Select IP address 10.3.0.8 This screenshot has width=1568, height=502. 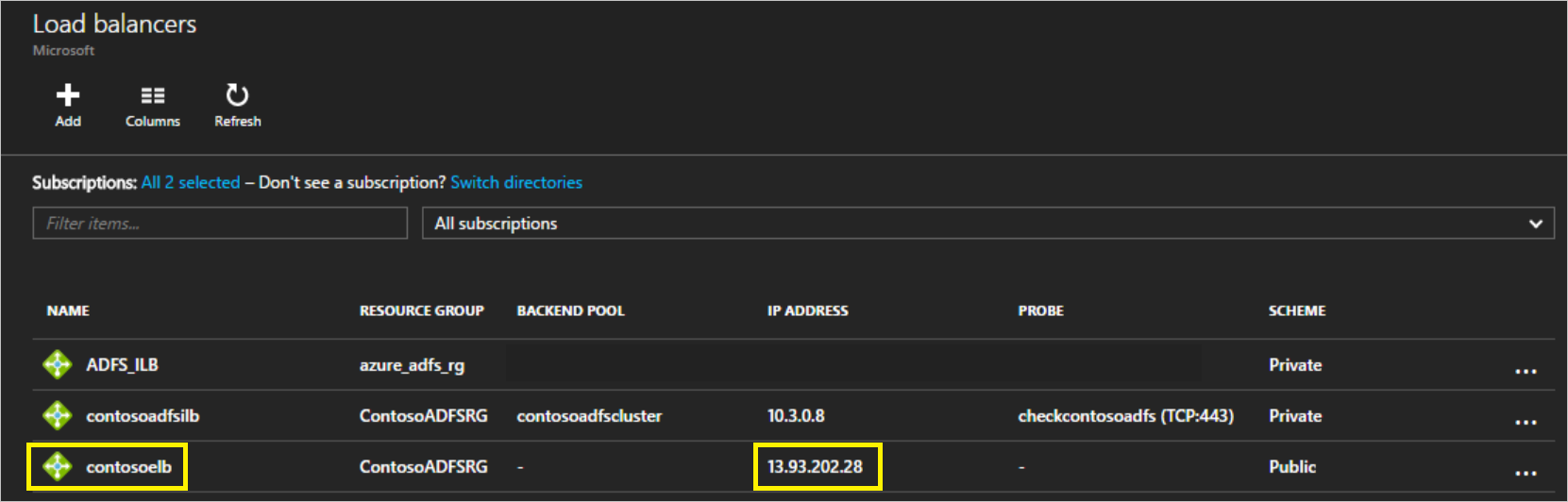click(796, 415)
